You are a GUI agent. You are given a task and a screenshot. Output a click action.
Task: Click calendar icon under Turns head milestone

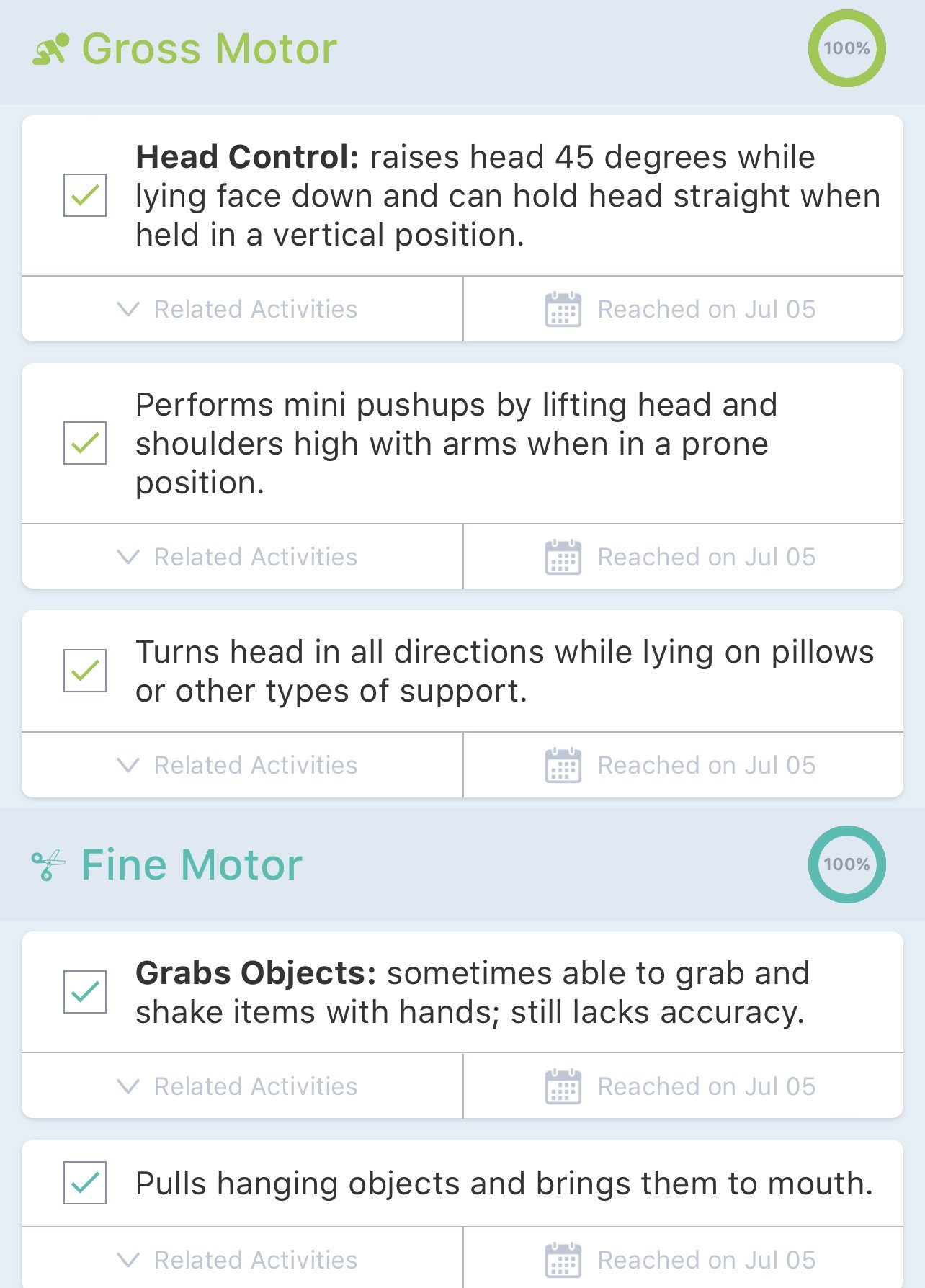pyautogui.click(x=563, y=766)
